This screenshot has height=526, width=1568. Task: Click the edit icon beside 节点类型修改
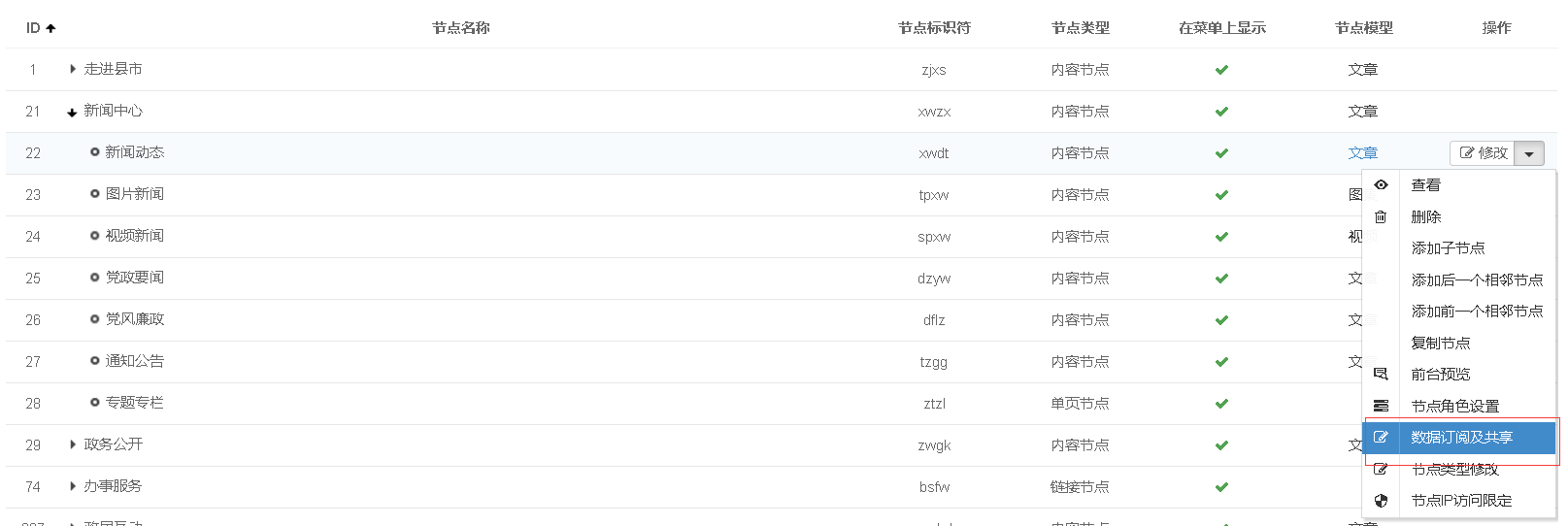1381,470
